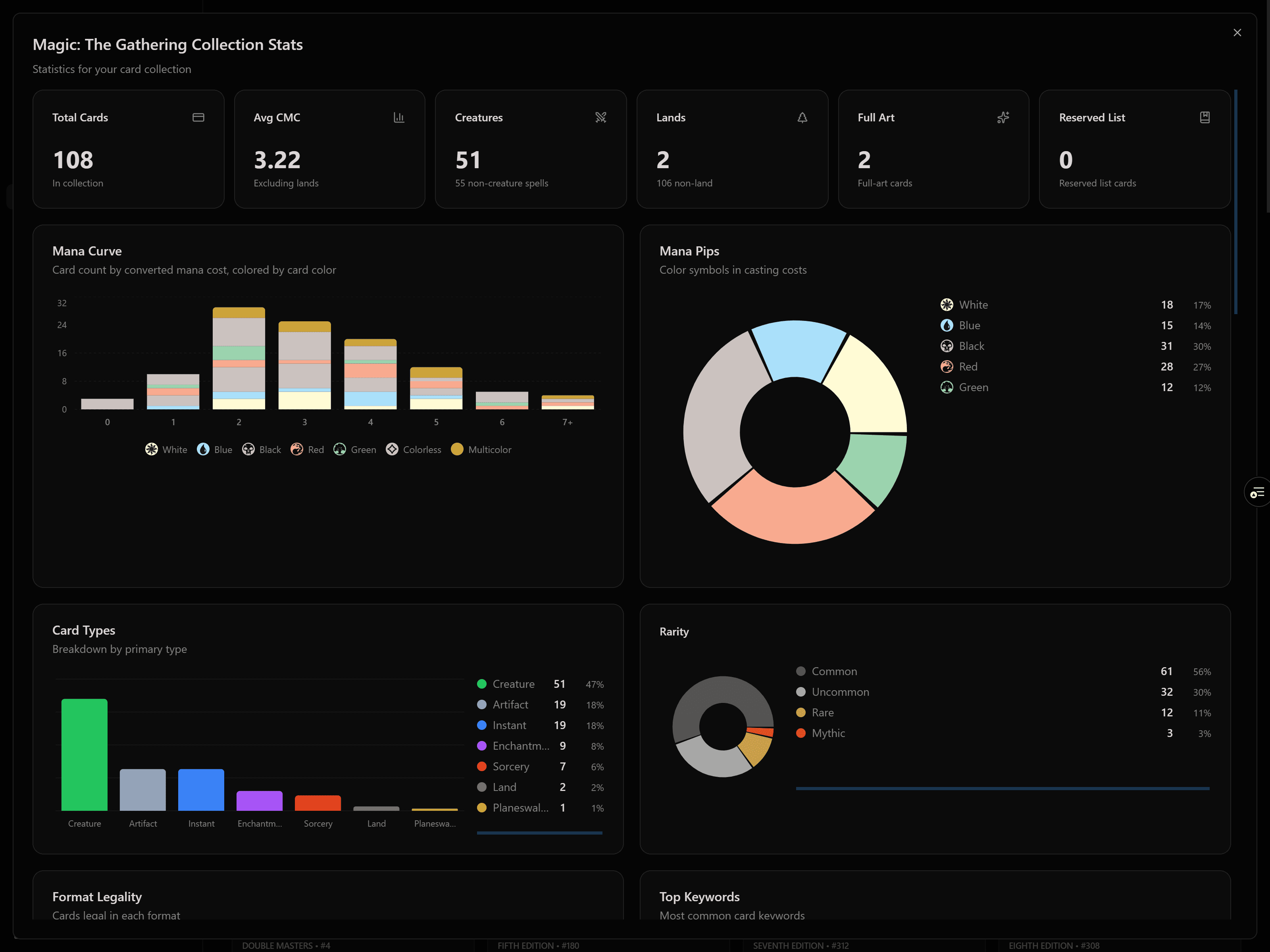Click the bookmark icon in Reserved List tile
Screen dimensions: 1270x952
pyautogui.click(x=1205, y=118)
